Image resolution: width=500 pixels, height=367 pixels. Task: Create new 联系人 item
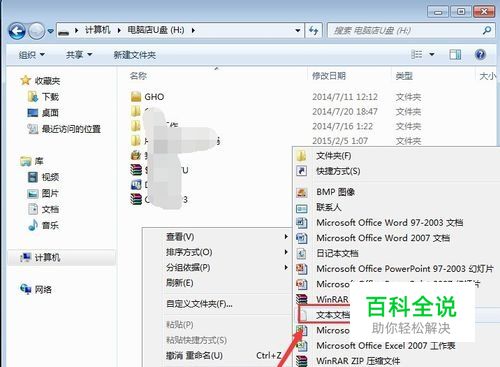[x=397, y=207]
